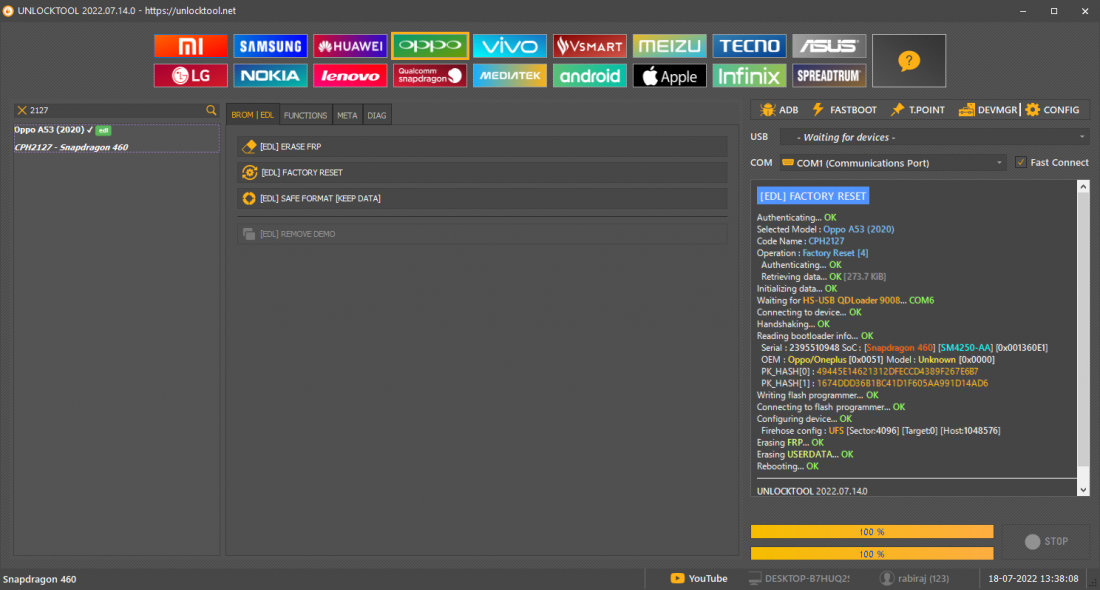Select the Oppo brand tile
The width and height of the screenshot is (1100, 590).
(430, 46)
